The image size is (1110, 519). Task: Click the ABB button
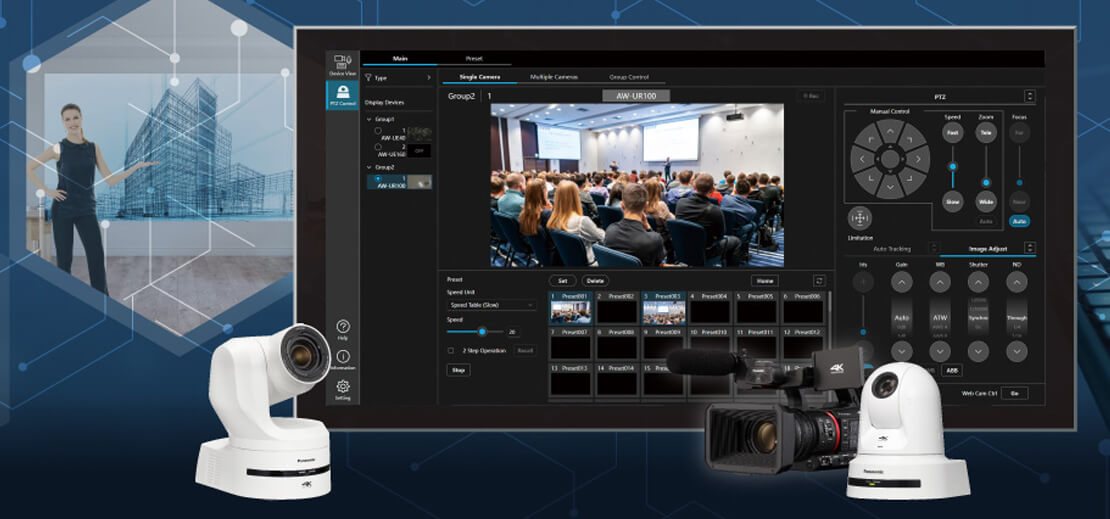[951, 370]
